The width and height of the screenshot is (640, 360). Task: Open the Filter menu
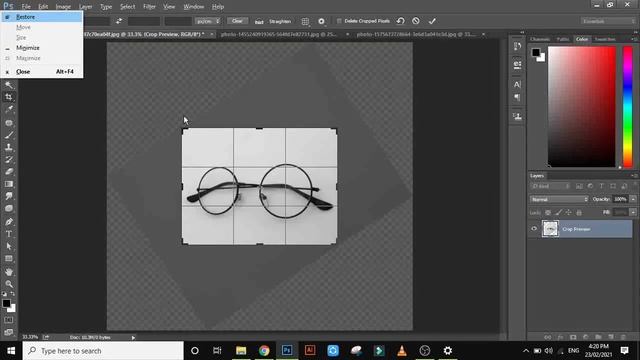coord(149,7)
